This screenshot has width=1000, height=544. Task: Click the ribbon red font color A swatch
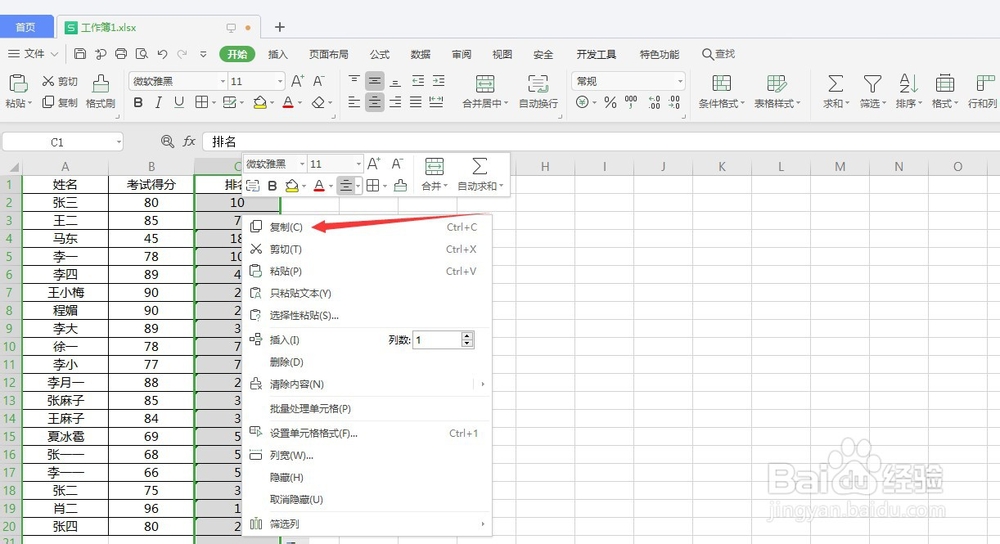tap(288, 103)
